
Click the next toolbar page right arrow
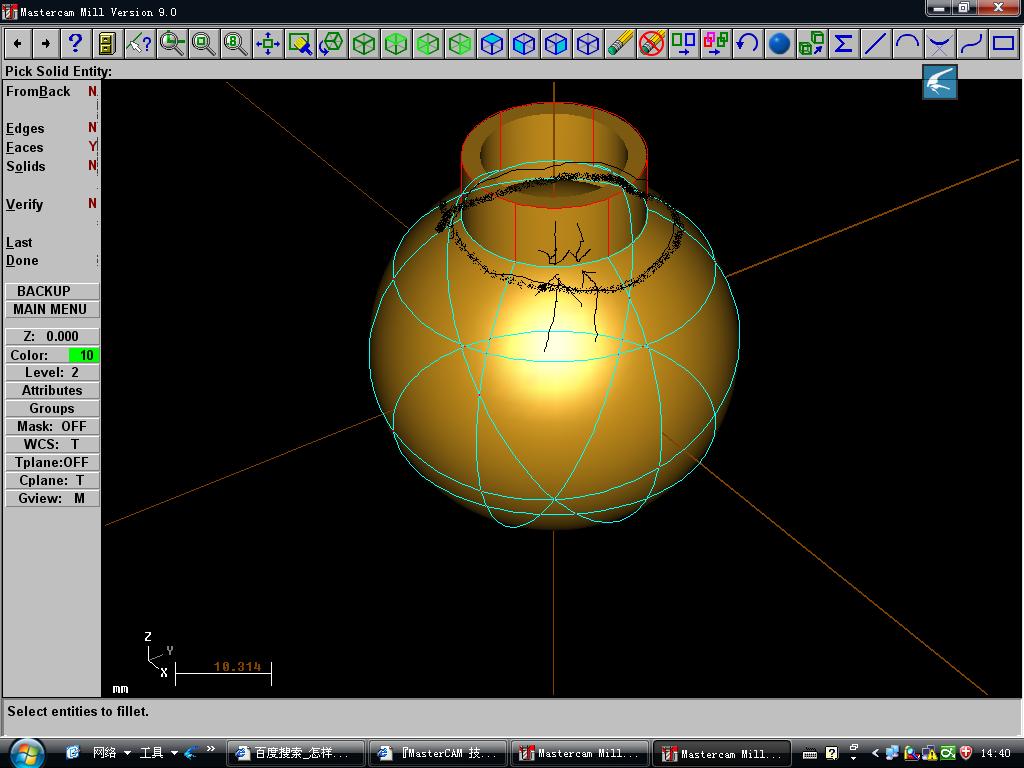click(x=46, y=44)
